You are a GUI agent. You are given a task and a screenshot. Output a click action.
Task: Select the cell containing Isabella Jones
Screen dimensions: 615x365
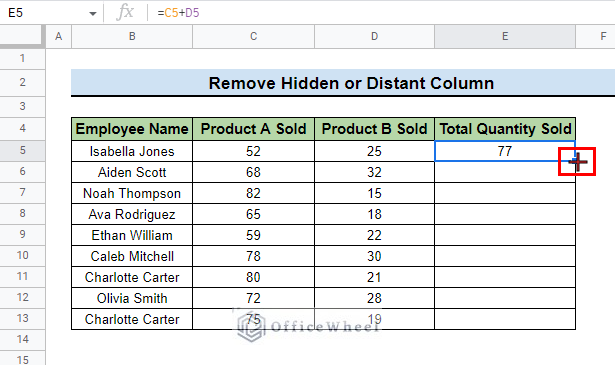pyautogui.click(x=132, y=151)
